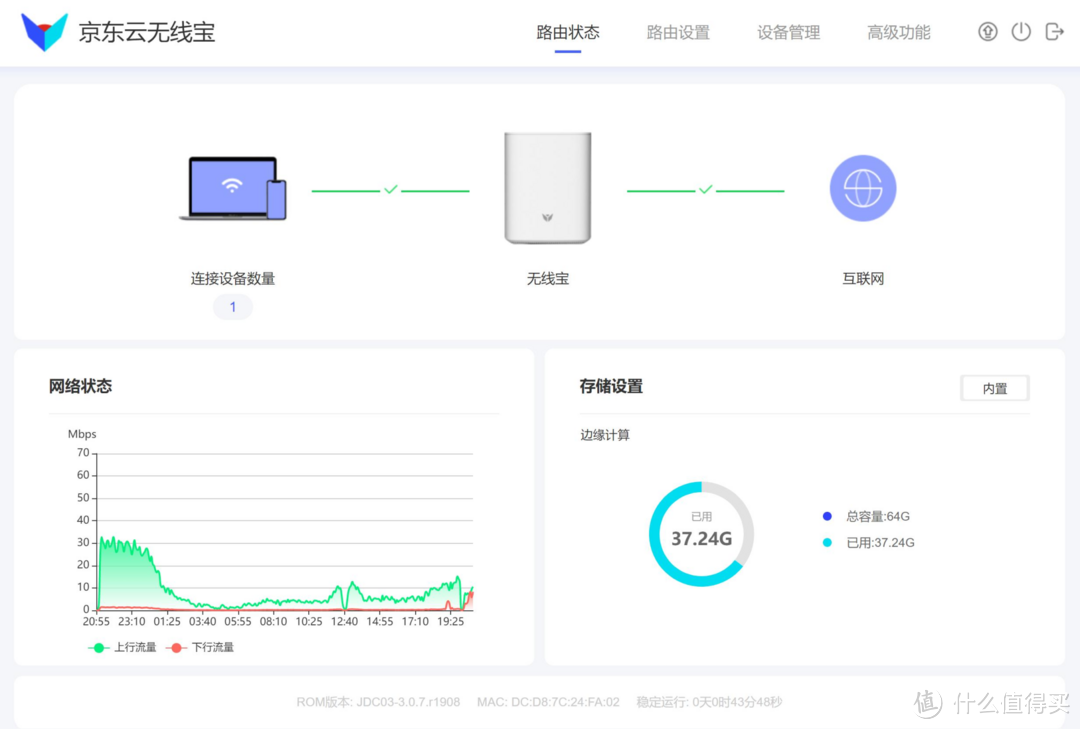The image size is (1080, 729).
Task: Open the 高级功能 tab
Action: pos(897,32)
